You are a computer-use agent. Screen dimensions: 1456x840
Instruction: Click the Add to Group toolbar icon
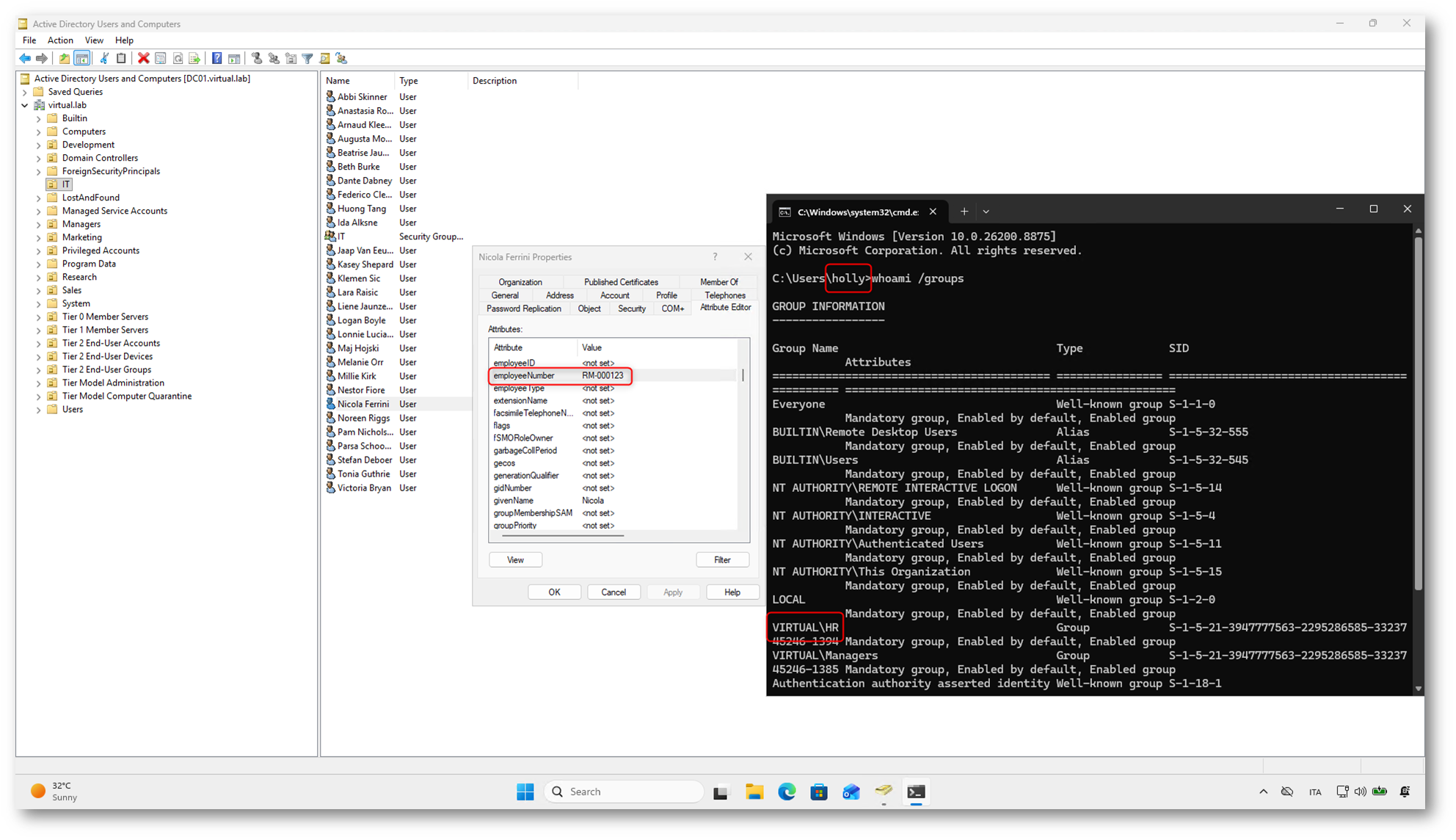click(x=341, y=58)
